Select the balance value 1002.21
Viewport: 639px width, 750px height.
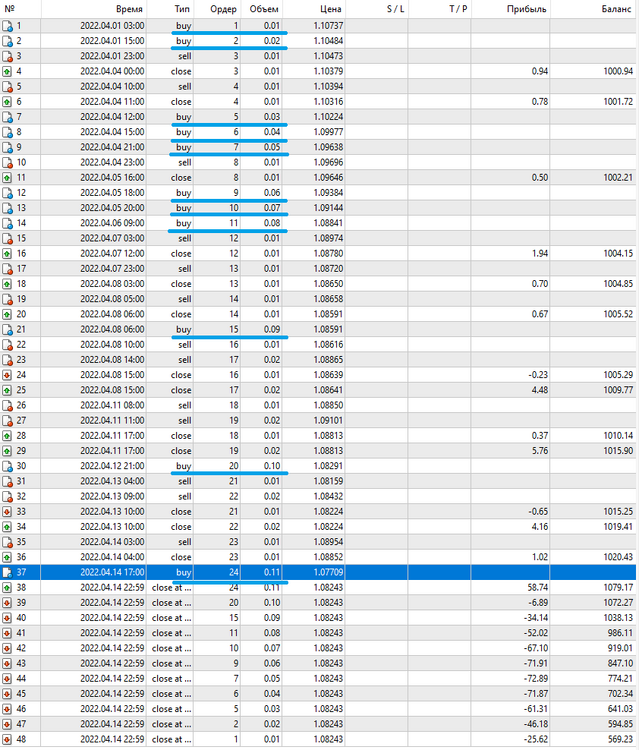pyautogui.click(x=618, y=177)
